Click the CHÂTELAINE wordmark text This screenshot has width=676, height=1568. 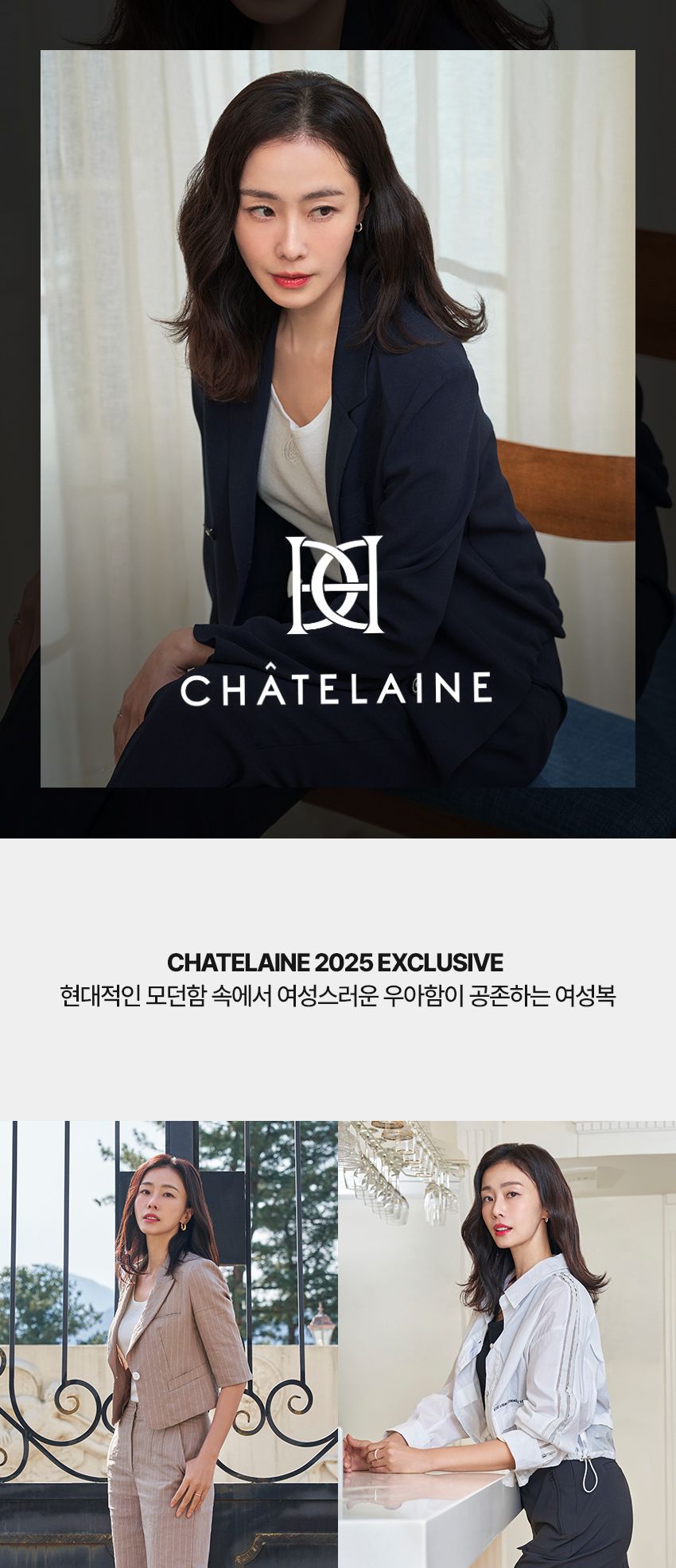pos(336,689)
